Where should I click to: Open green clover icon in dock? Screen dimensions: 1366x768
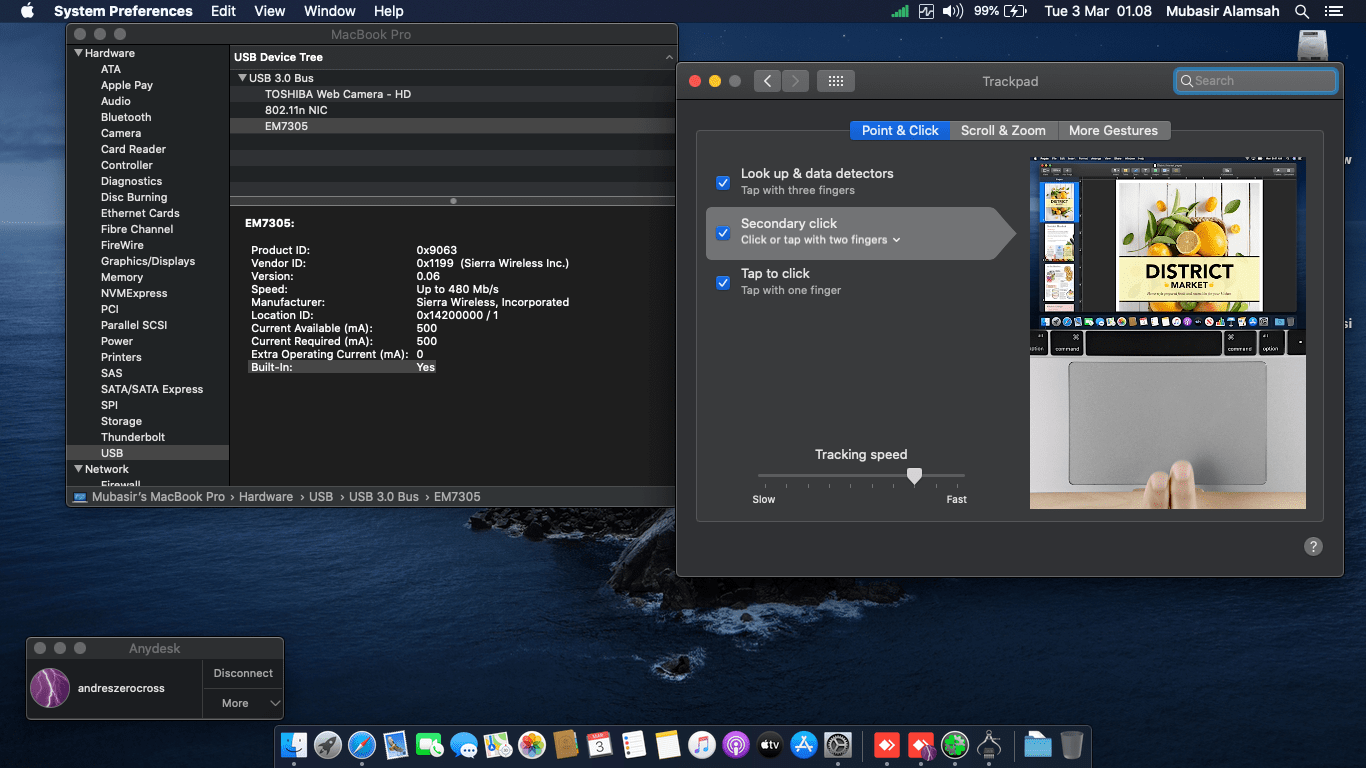[955, 744]
